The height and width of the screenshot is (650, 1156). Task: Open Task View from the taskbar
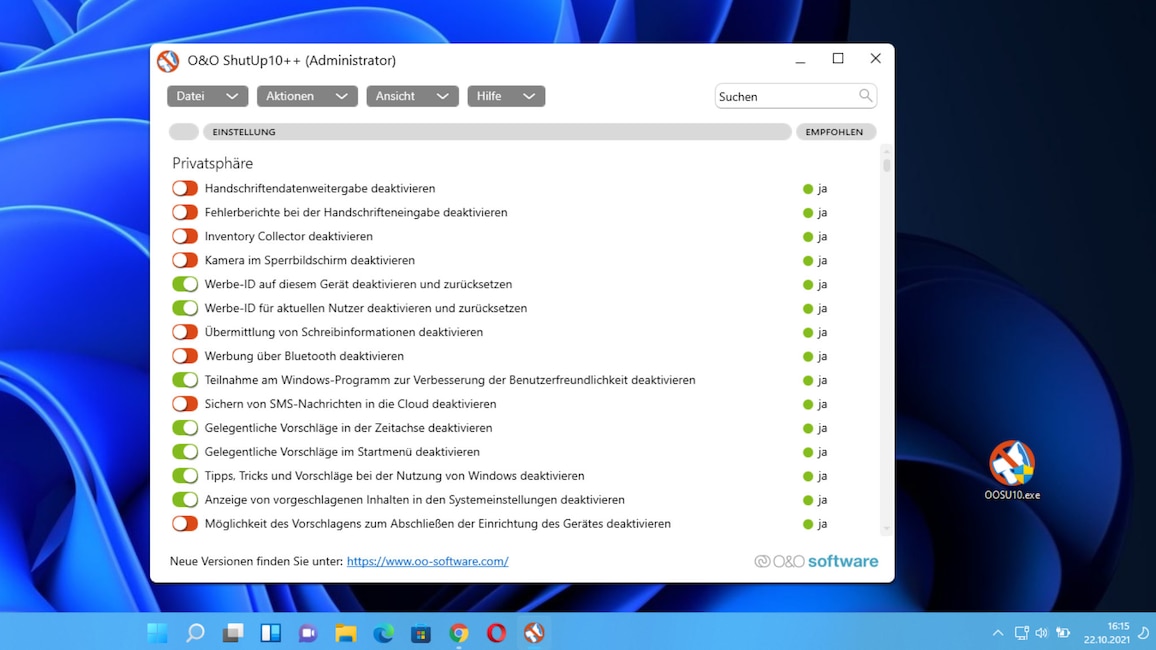point(233,633)
